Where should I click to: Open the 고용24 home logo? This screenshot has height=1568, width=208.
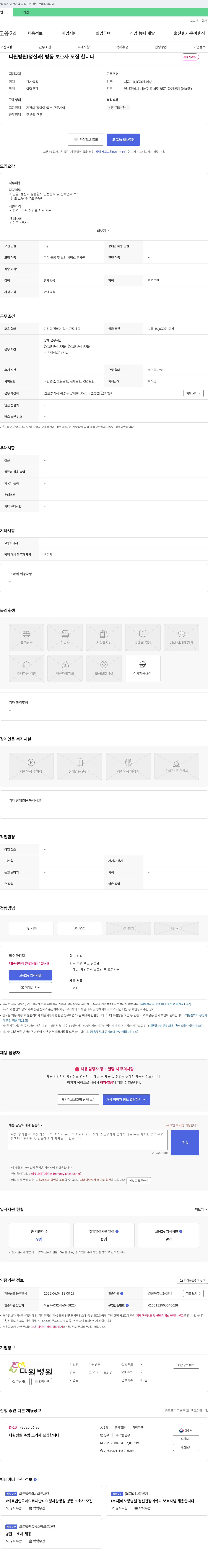tap(8, 34)
